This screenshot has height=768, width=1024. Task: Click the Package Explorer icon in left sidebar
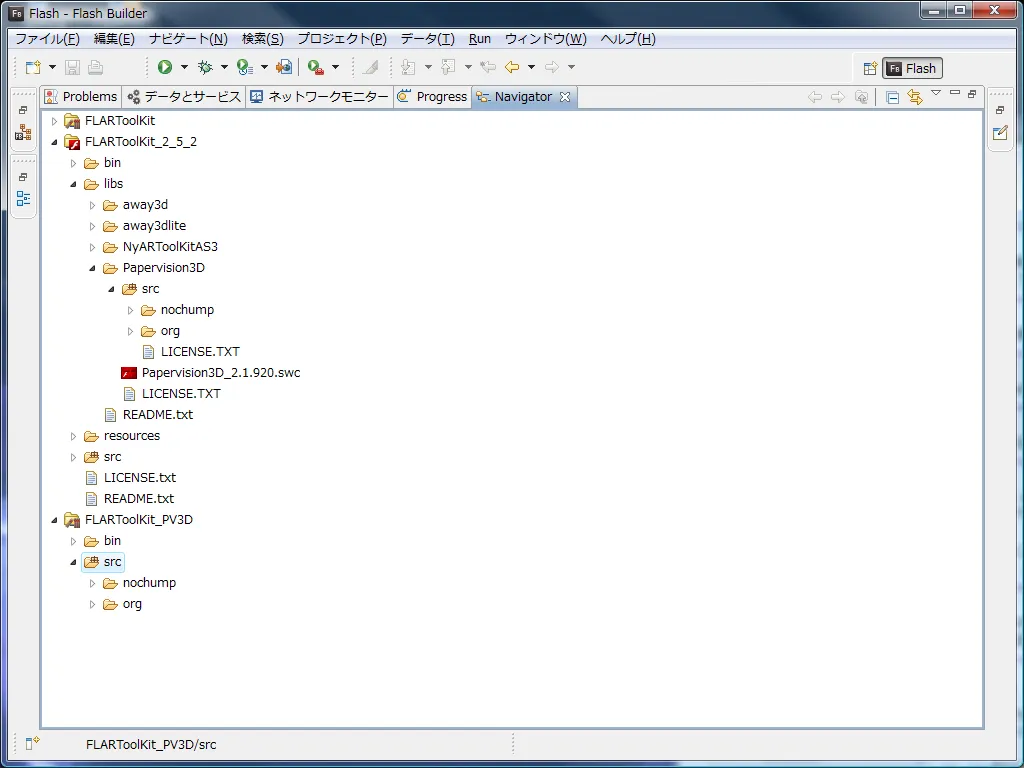pos(24,133)
